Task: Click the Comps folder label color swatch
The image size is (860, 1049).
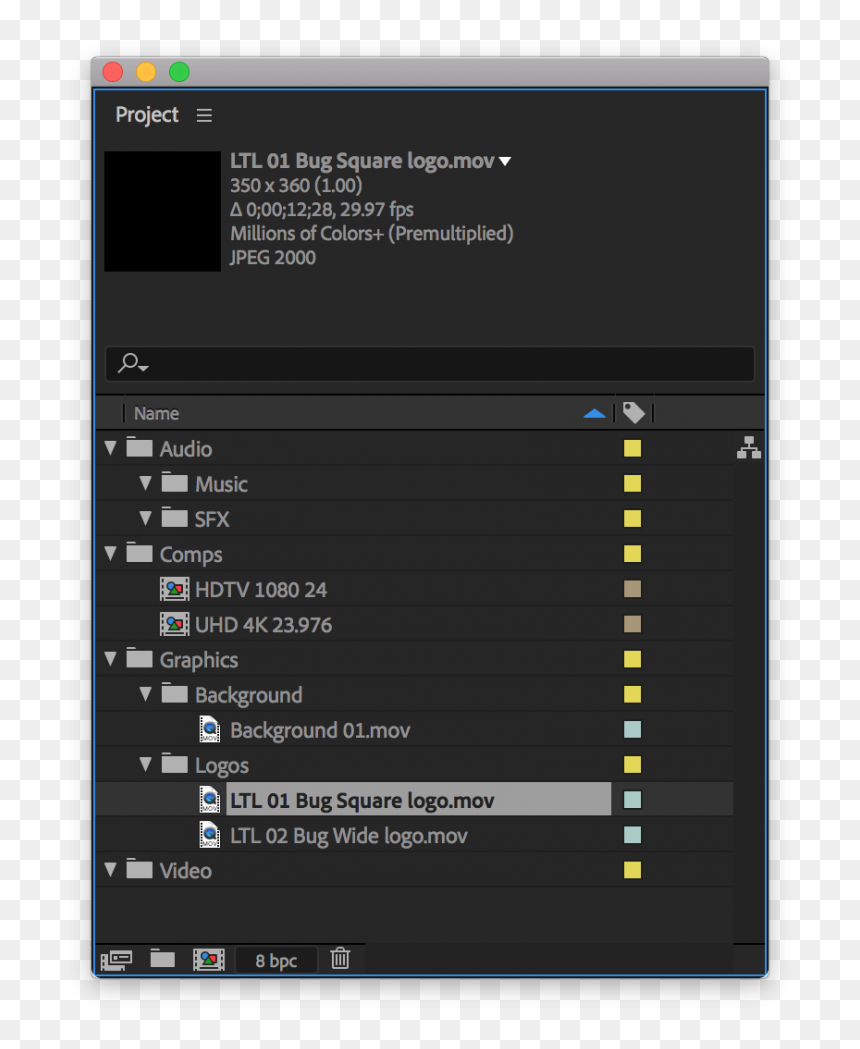Action: click(632, 554)
